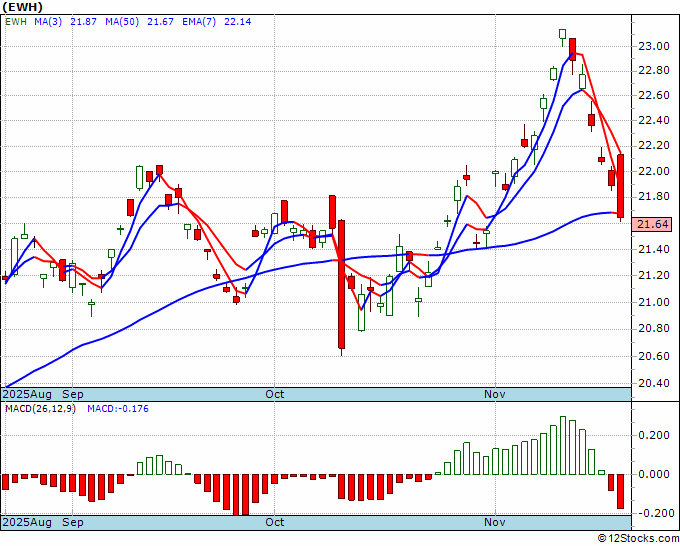Click the EMA(7) value 22.14

click(237, 22)
